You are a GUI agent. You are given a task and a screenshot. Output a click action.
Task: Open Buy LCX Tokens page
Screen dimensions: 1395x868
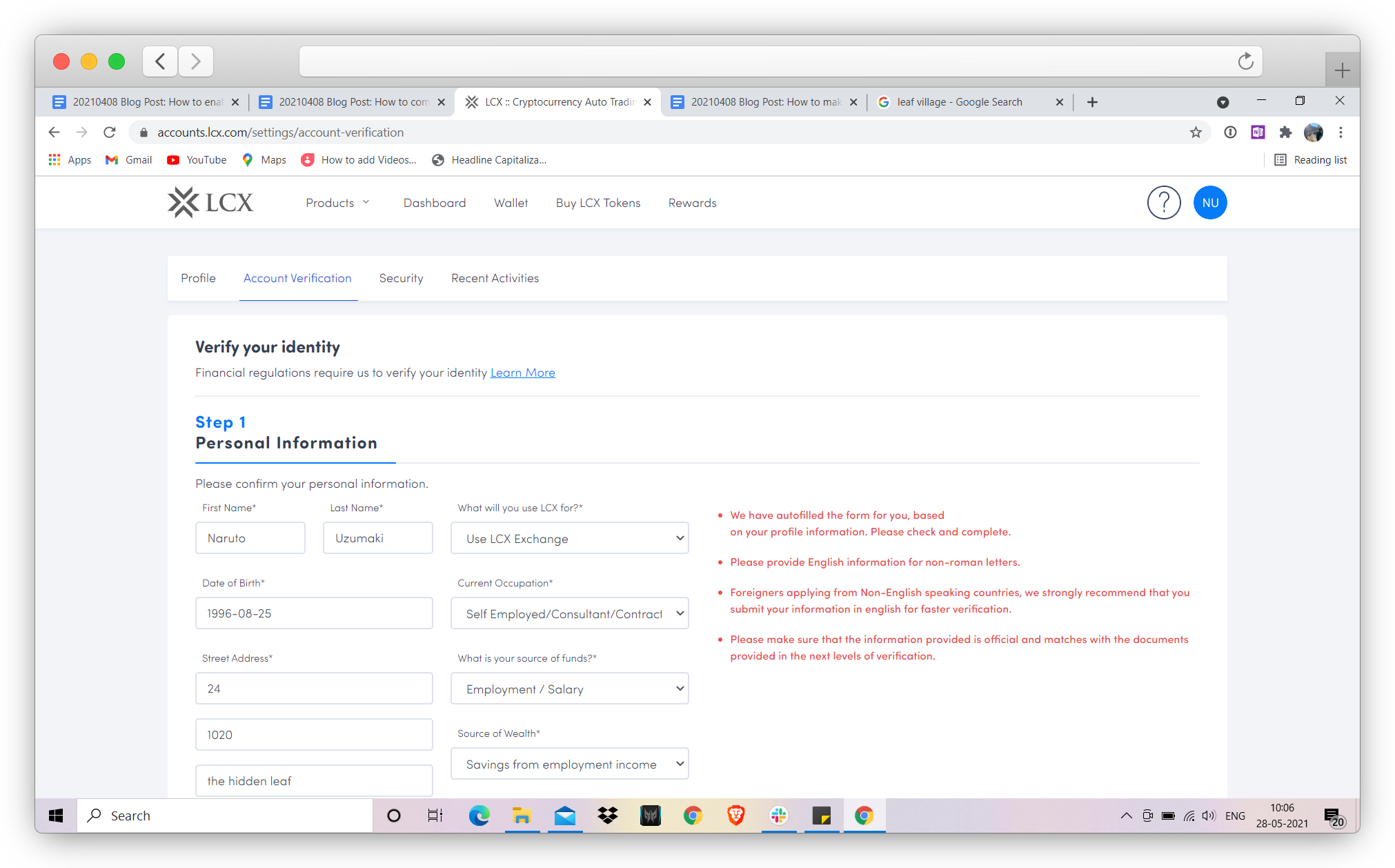coord(598,203)
